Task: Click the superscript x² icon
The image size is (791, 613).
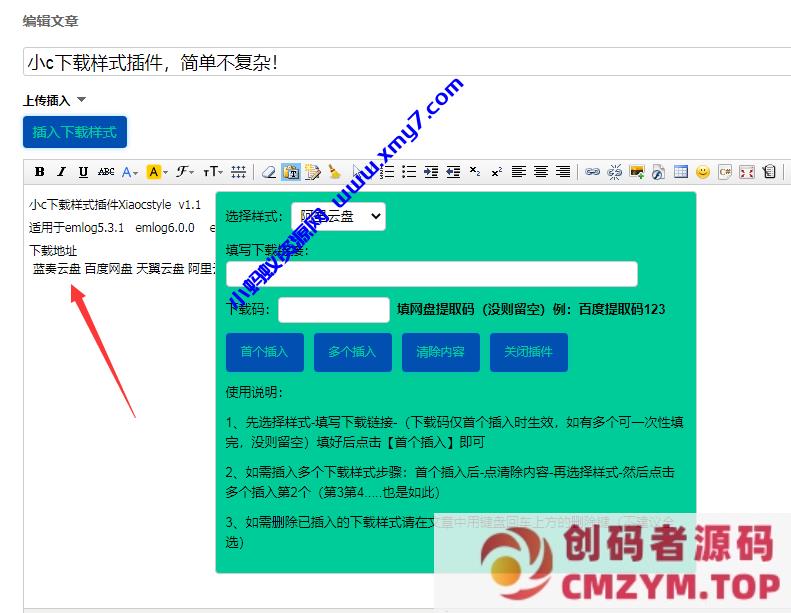Action: point(497,172)
